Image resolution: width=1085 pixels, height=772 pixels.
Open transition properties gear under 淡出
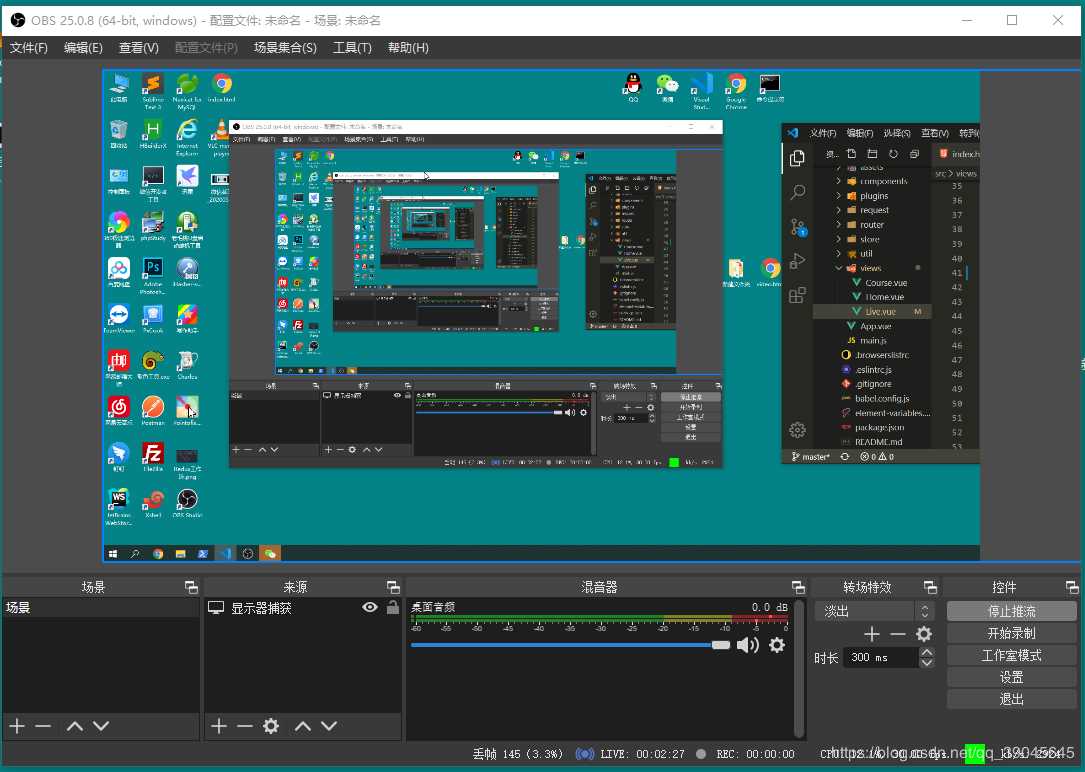tap(924, 634)
